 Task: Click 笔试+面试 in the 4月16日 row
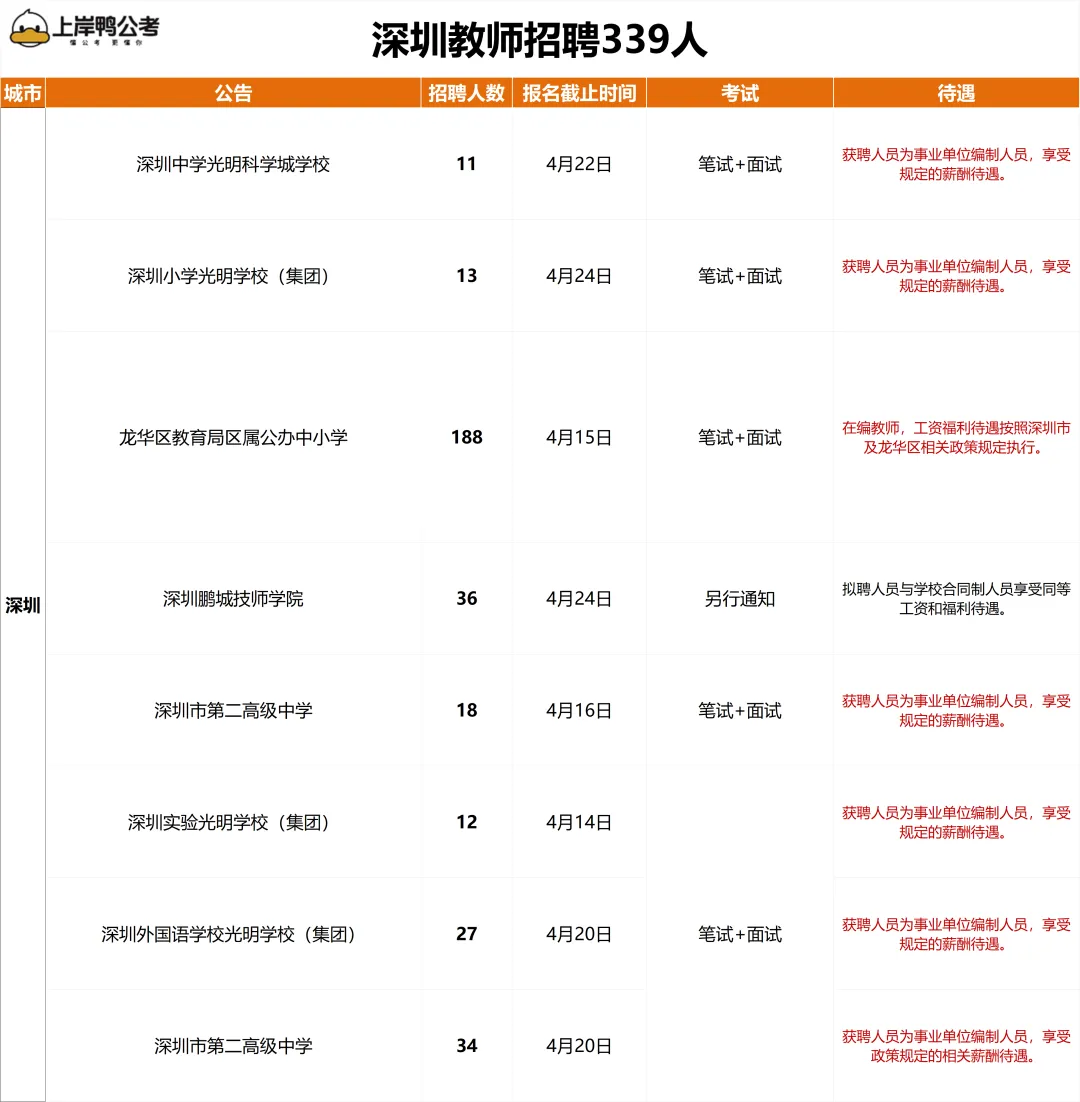[x=740, y=711]
